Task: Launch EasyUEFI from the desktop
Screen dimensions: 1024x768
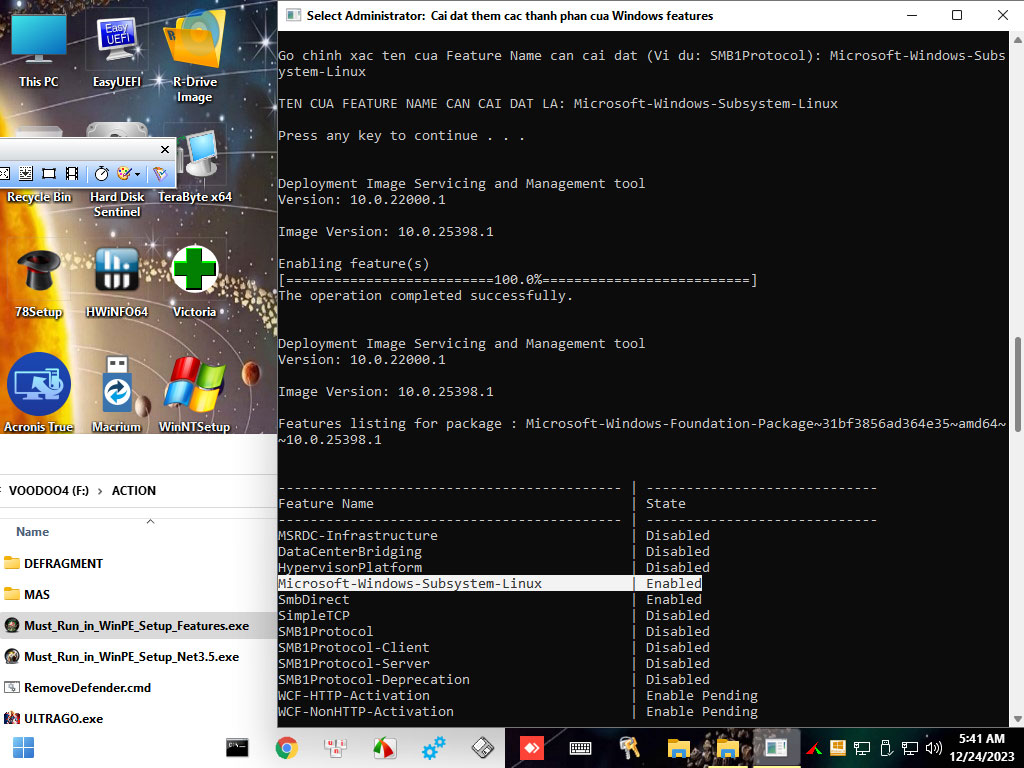Action: [117, 51]
